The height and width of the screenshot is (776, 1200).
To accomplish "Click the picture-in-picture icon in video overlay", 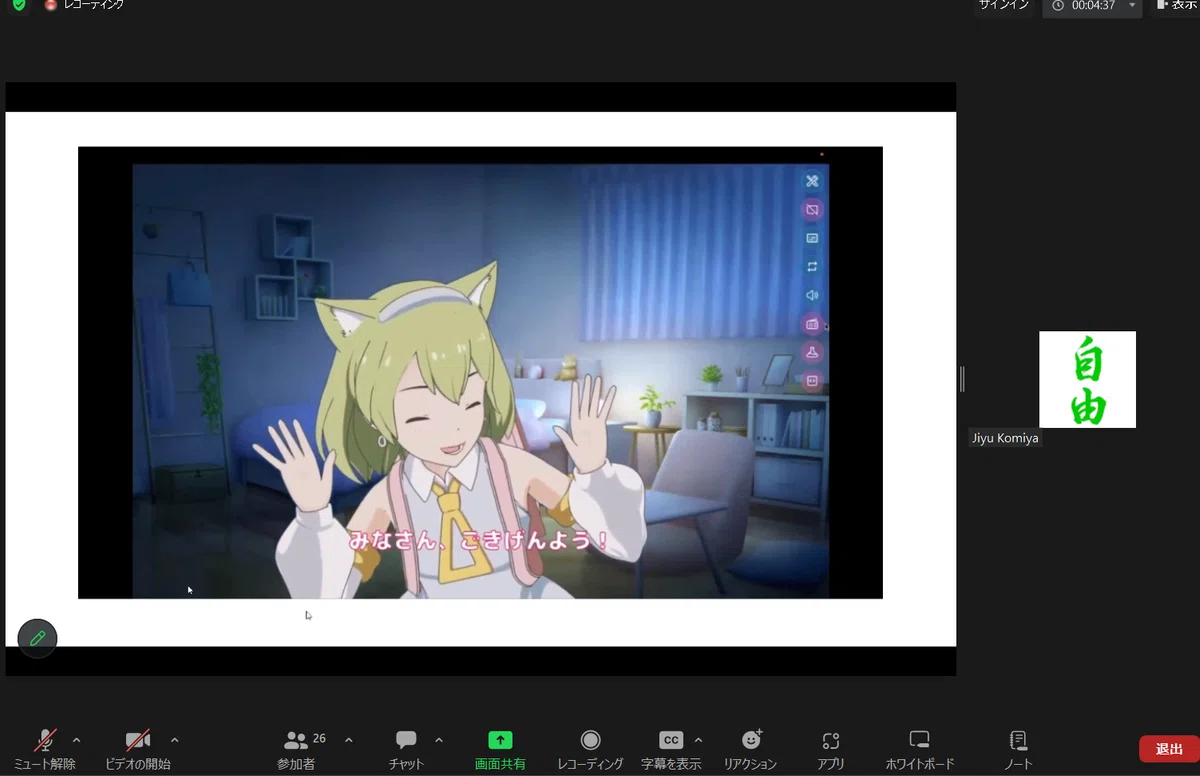I will tap(812, 238).
